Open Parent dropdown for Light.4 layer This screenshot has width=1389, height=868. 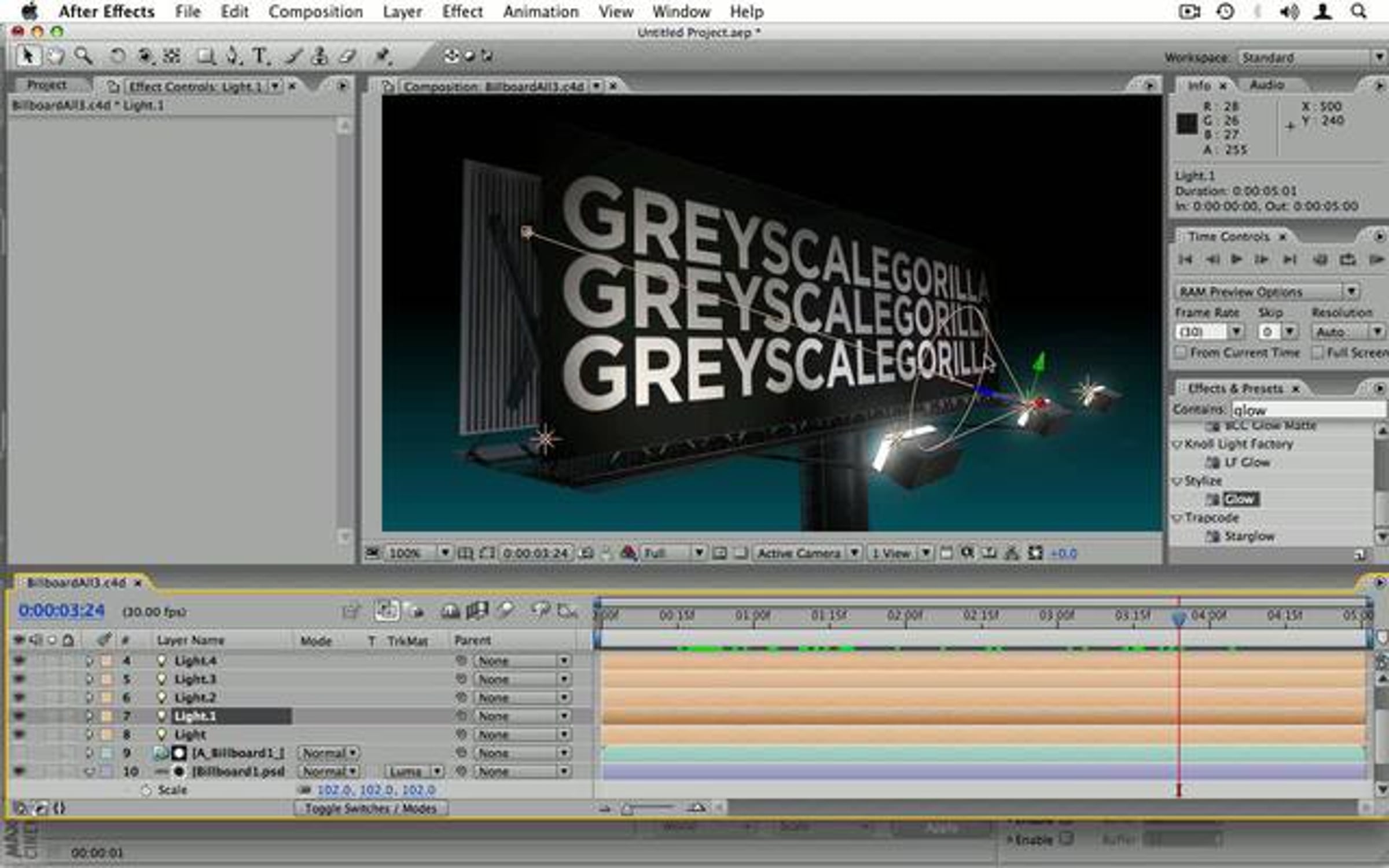523,660
